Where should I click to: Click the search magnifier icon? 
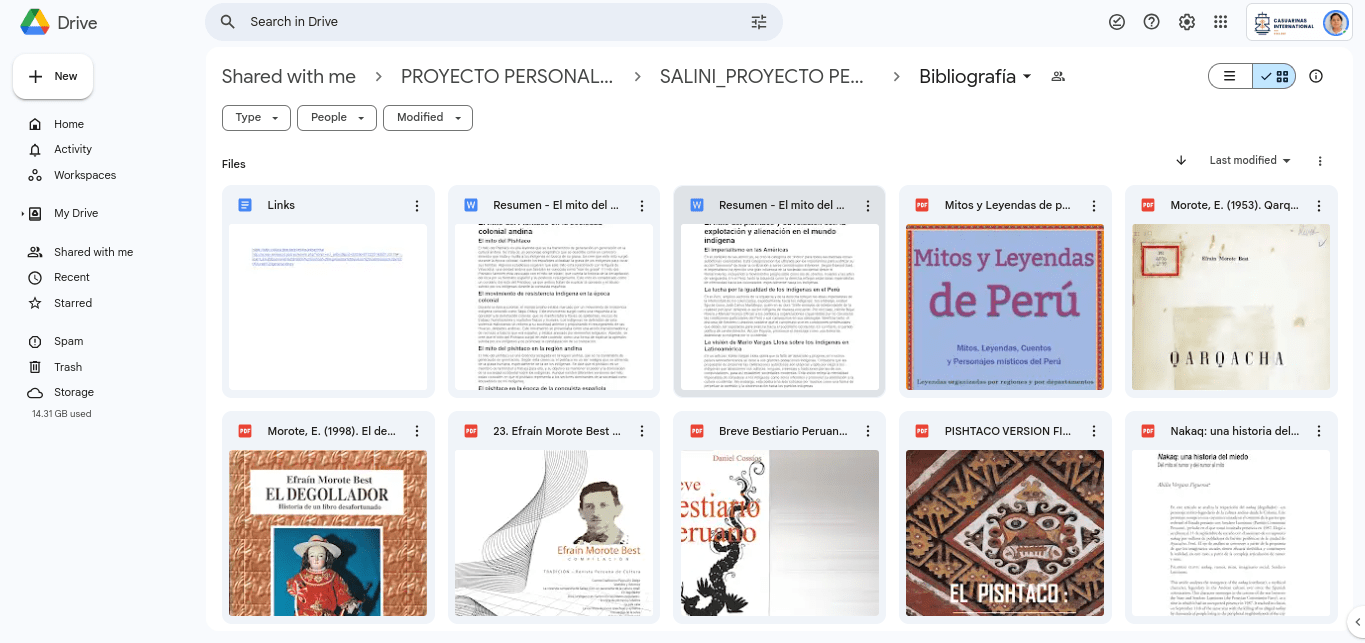pyautogui.click(x=228, y=22)
